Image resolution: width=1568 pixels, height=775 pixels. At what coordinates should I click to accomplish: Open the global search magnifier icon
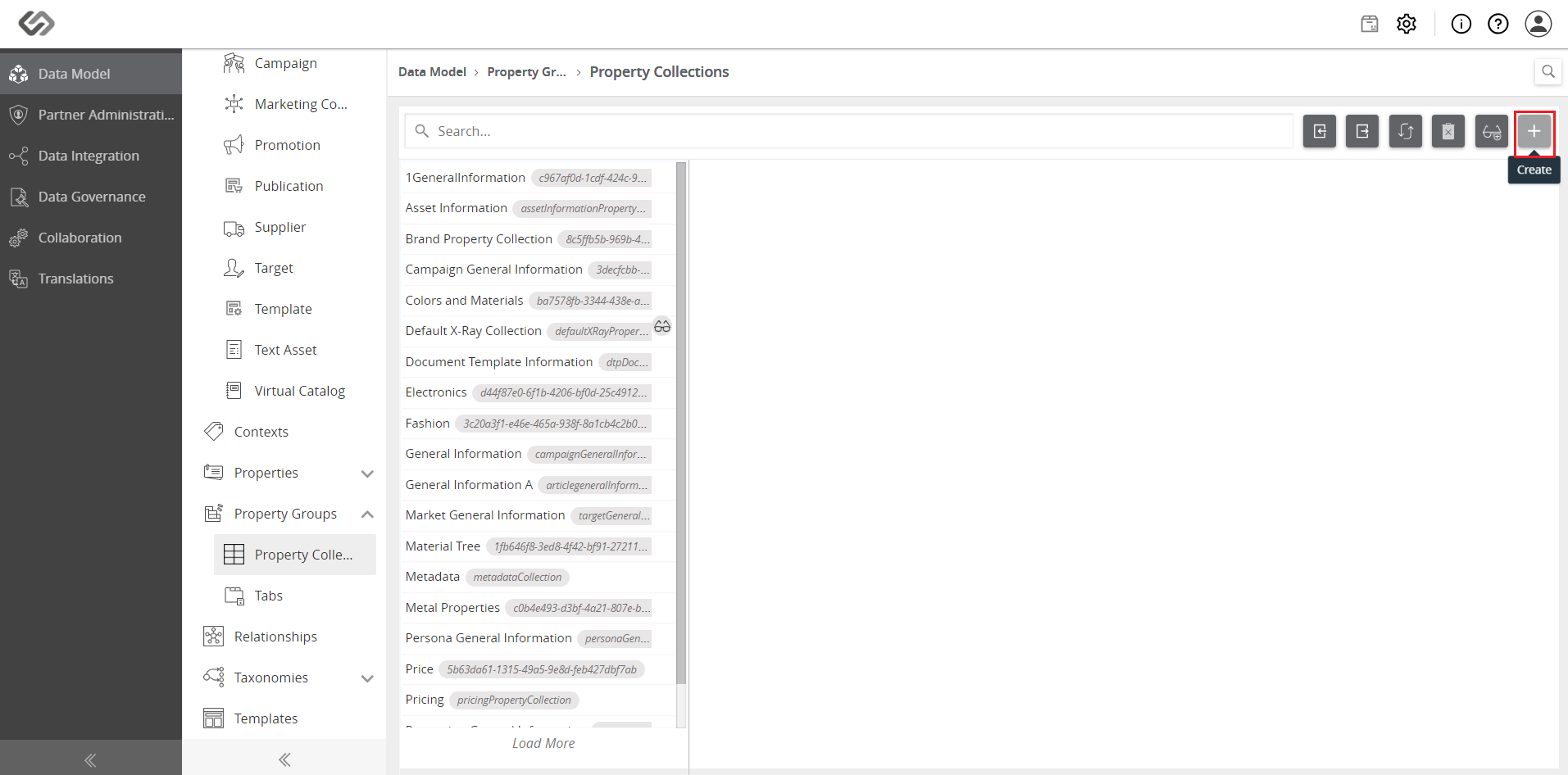(x=1548, y=71)
